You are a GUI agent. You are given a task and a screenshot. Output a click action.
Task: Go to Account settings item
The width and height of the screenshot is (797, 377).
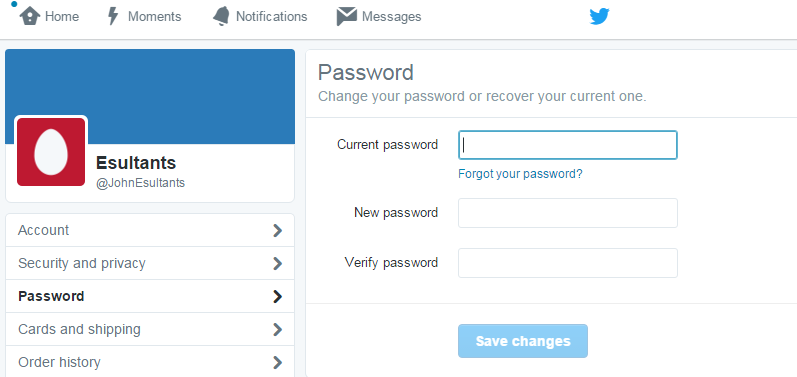click(150, 230)
